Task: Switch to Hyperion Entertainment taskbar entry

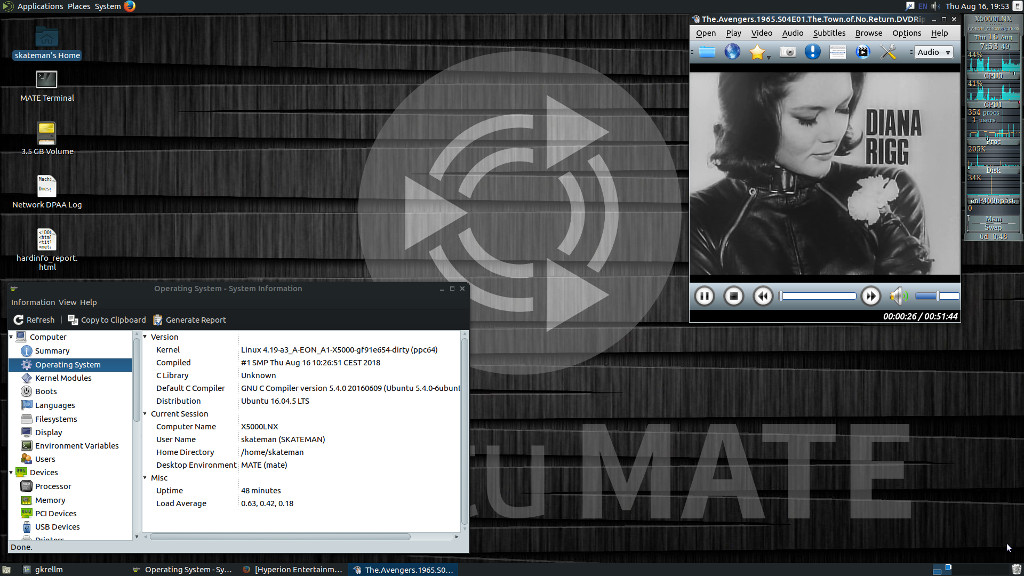Action: click(292, 569)
